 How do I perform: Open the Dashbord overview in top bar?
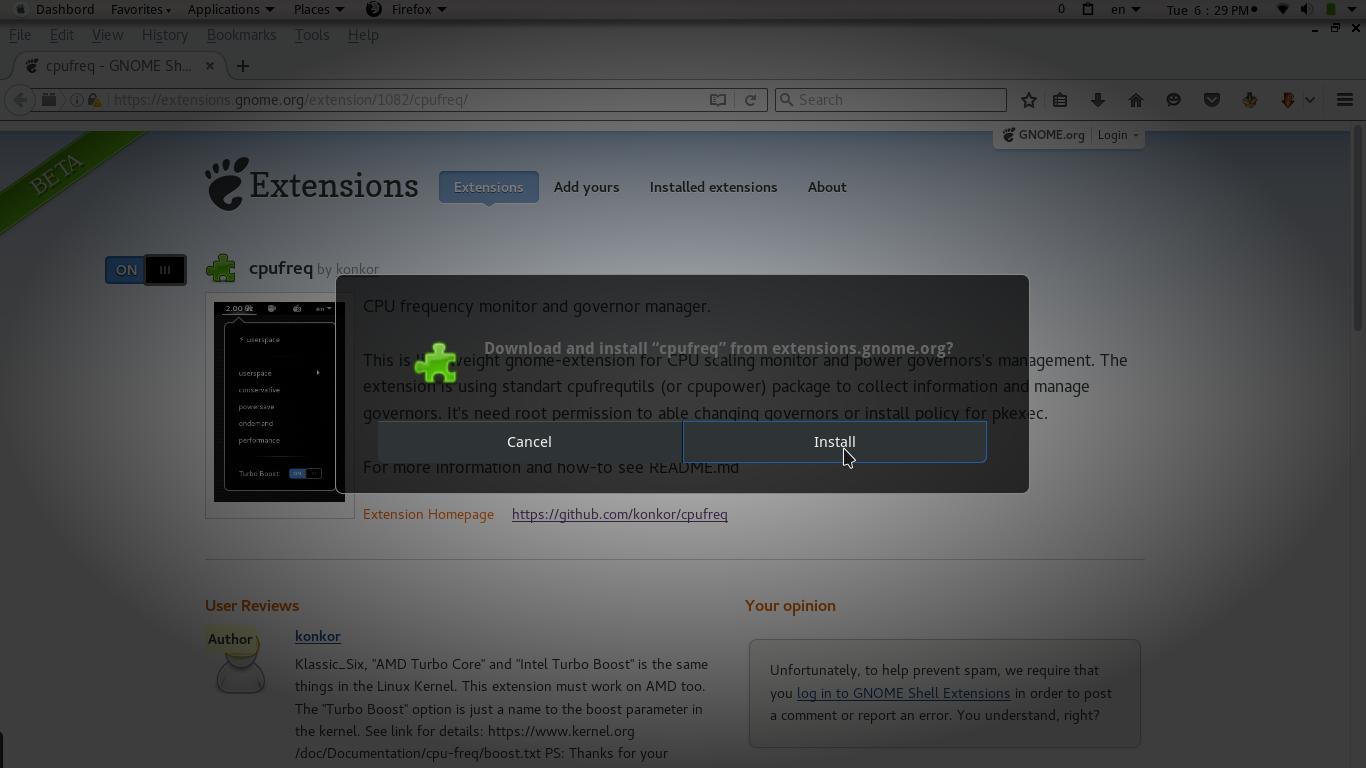tap(64, 9)
